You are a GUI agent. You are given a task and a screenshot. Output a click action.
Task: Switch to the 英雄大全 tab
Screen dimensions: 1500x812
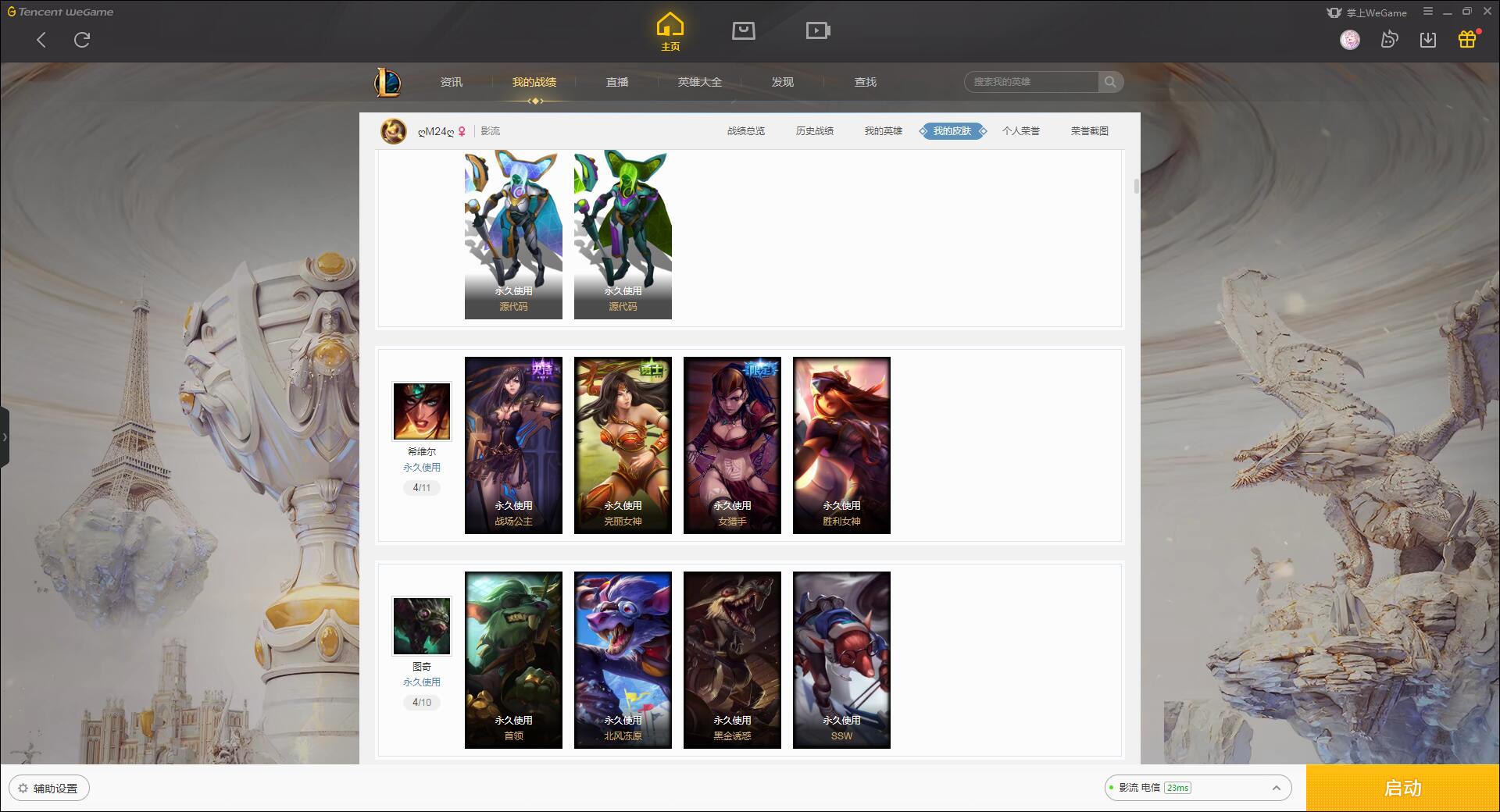(x=700, y=82)
